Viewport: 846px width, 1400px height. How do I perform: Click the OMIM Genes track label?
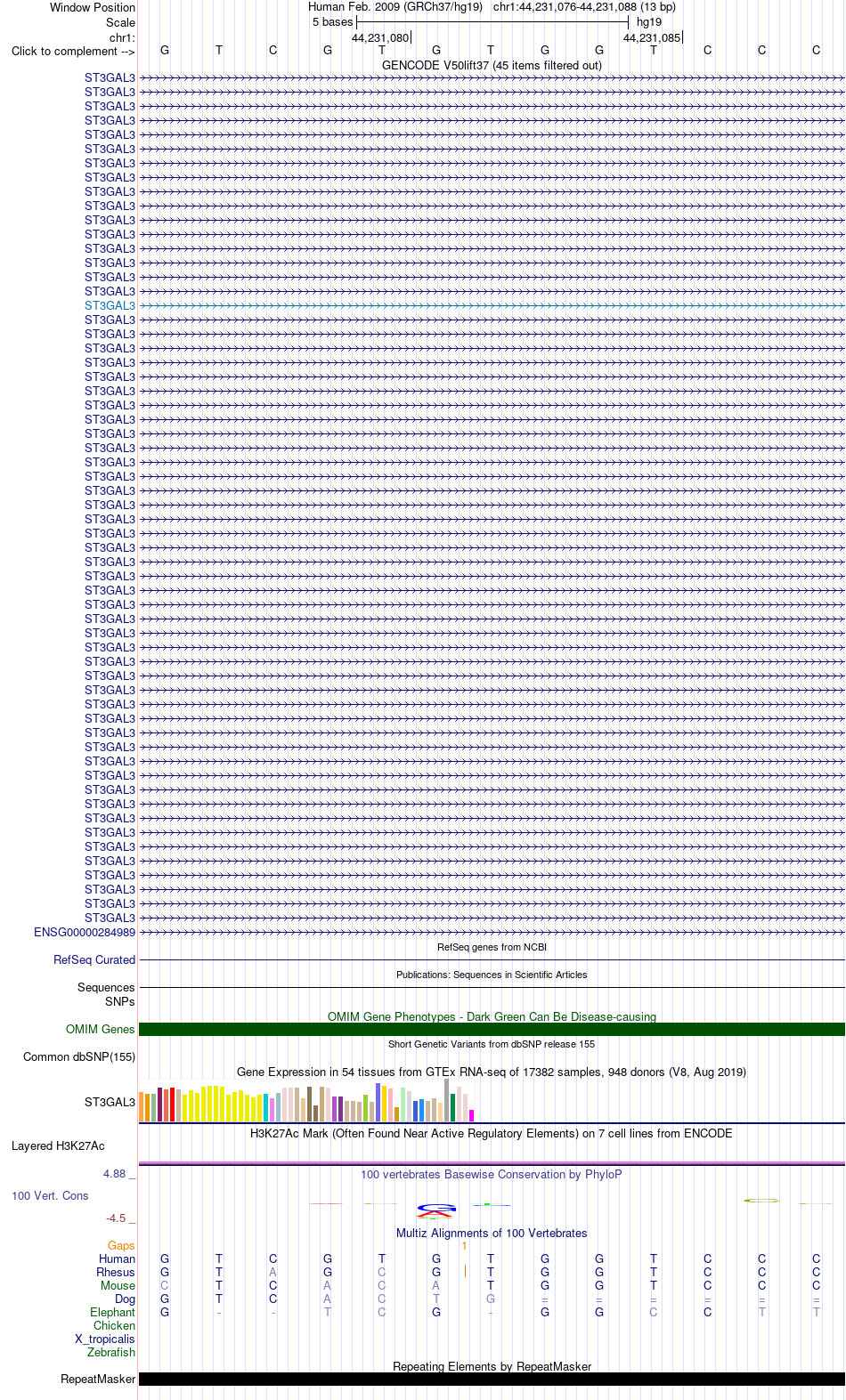pyautogui.click(x=101, y=1029)
